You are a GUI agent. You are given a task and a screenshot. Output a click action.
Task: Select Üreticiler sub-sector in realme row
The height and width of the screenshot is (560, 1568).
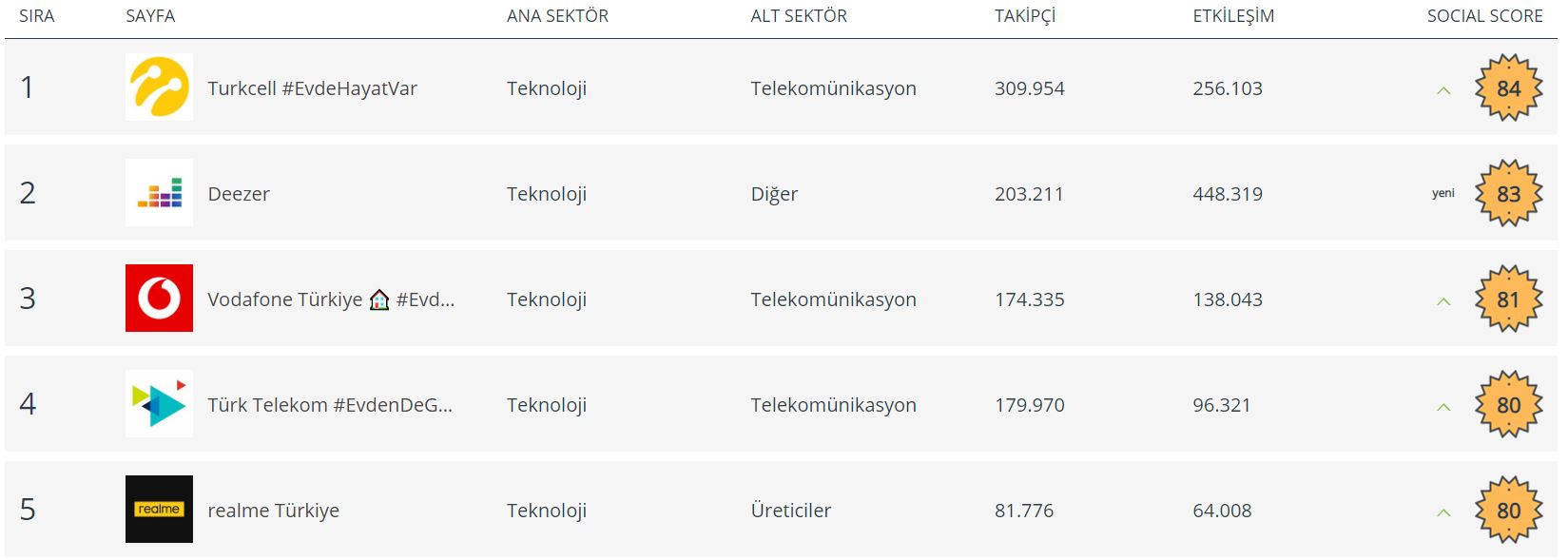(790, 511)
